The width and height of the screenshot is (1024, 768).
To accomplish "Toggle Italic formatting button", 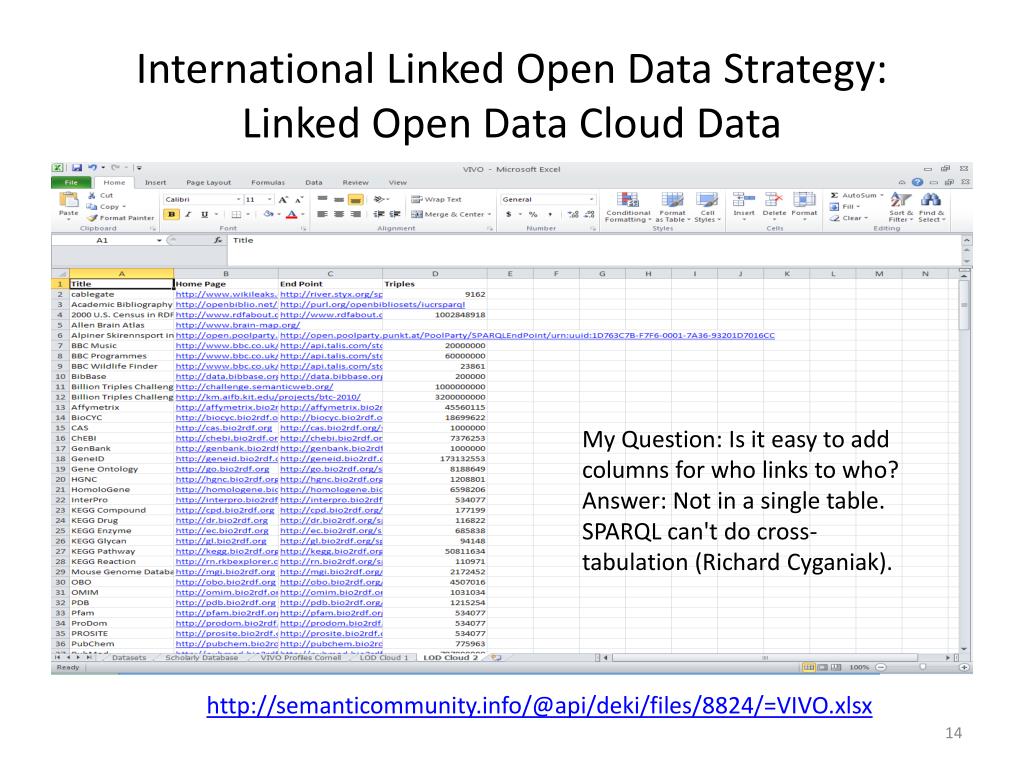I will click(188, 214).
